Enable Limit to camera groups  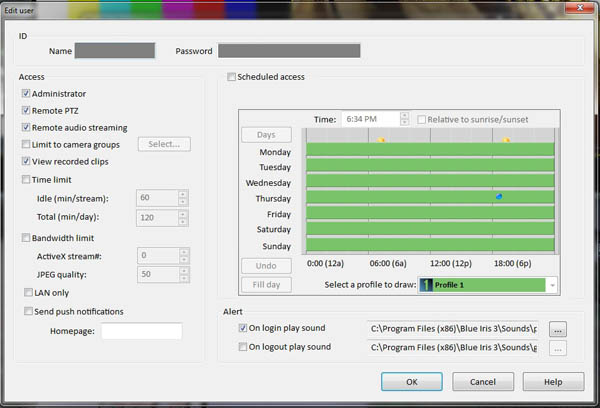tap(26, 144)
